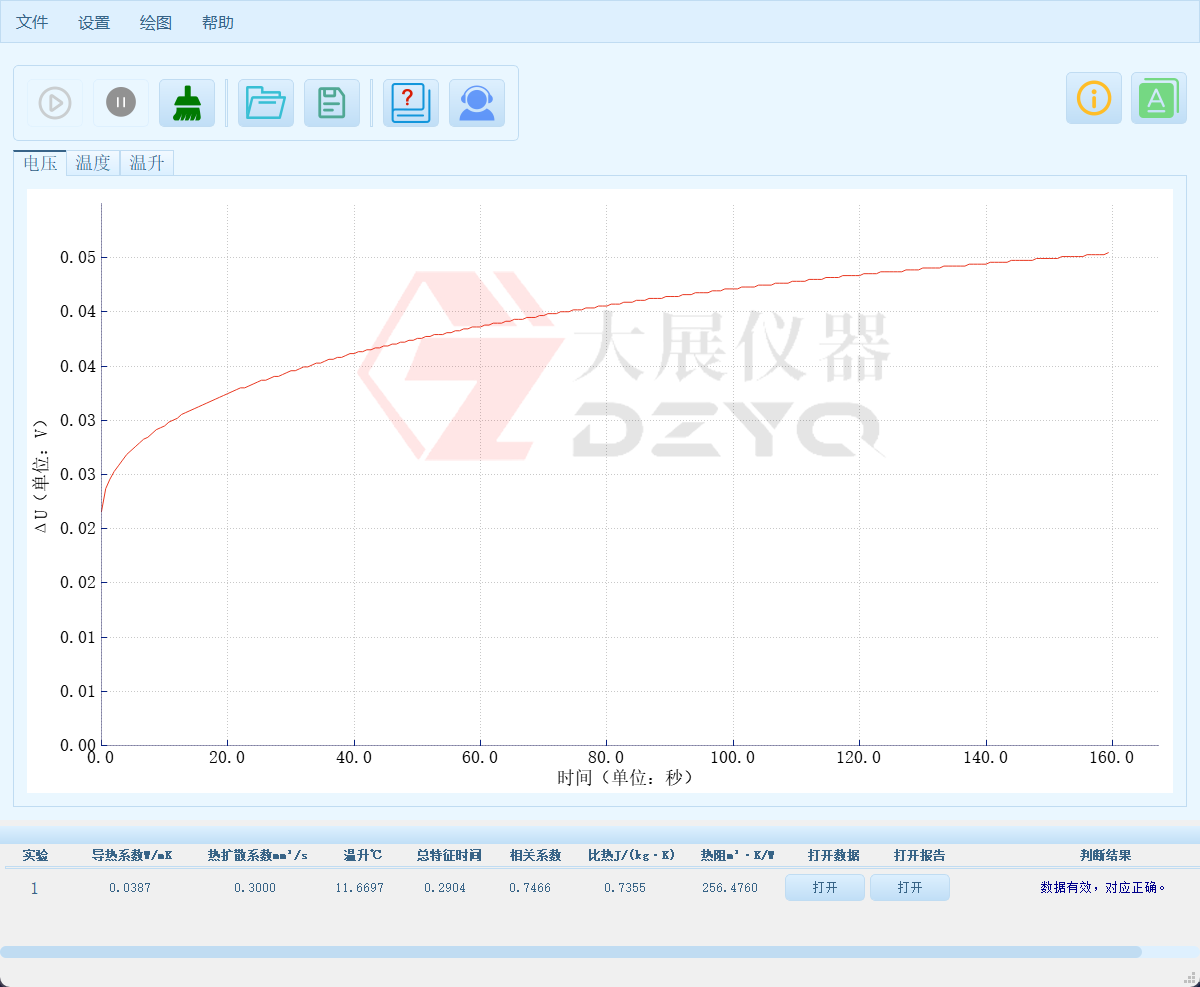The width and height of the screenshot is (1200, 987).
Task: Open the help manual icon with red question mark
Action: pos(410,102)
